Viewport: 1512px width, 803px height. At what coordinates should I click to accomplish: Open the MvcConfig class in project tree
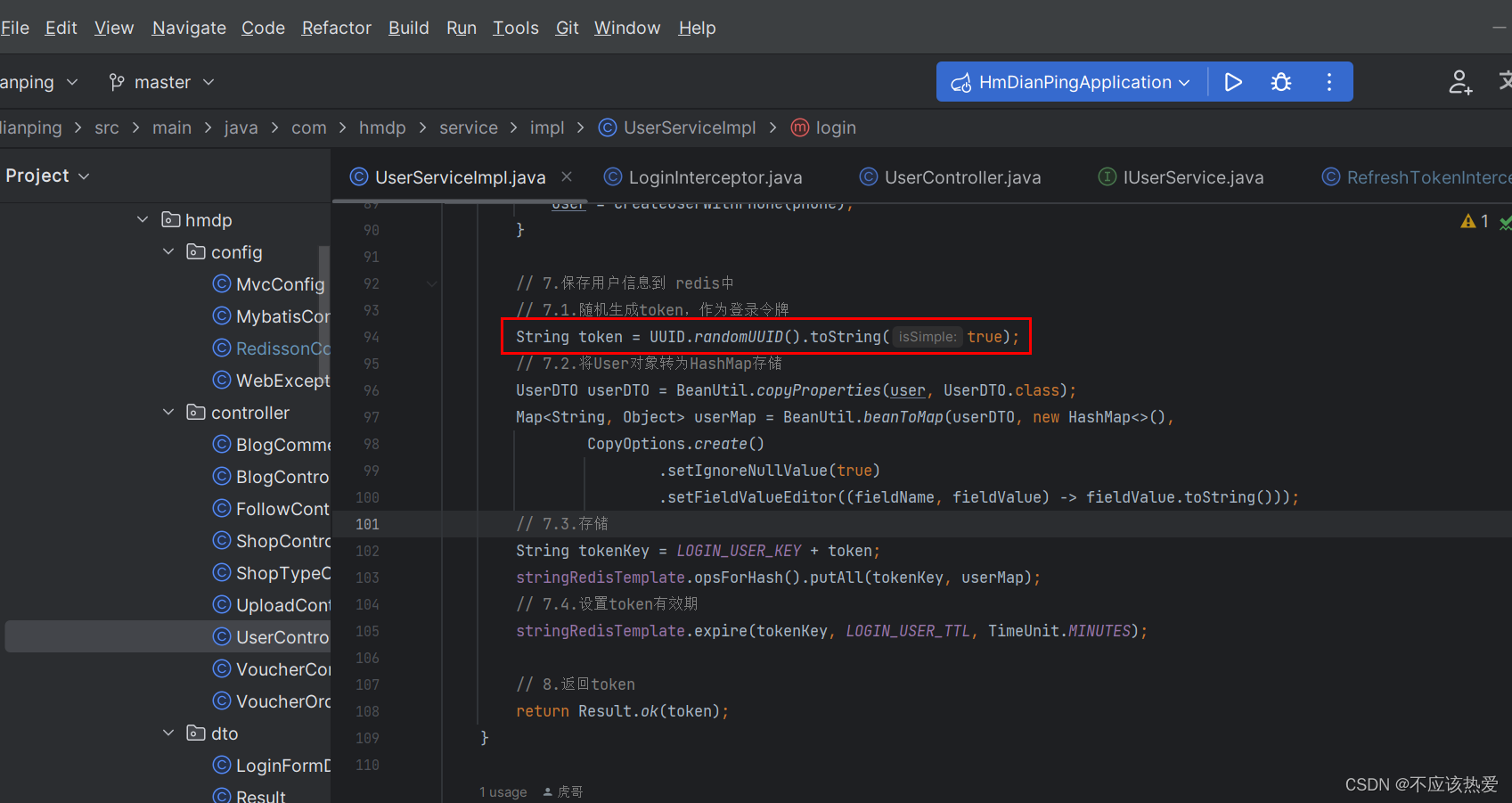point(269,284)
